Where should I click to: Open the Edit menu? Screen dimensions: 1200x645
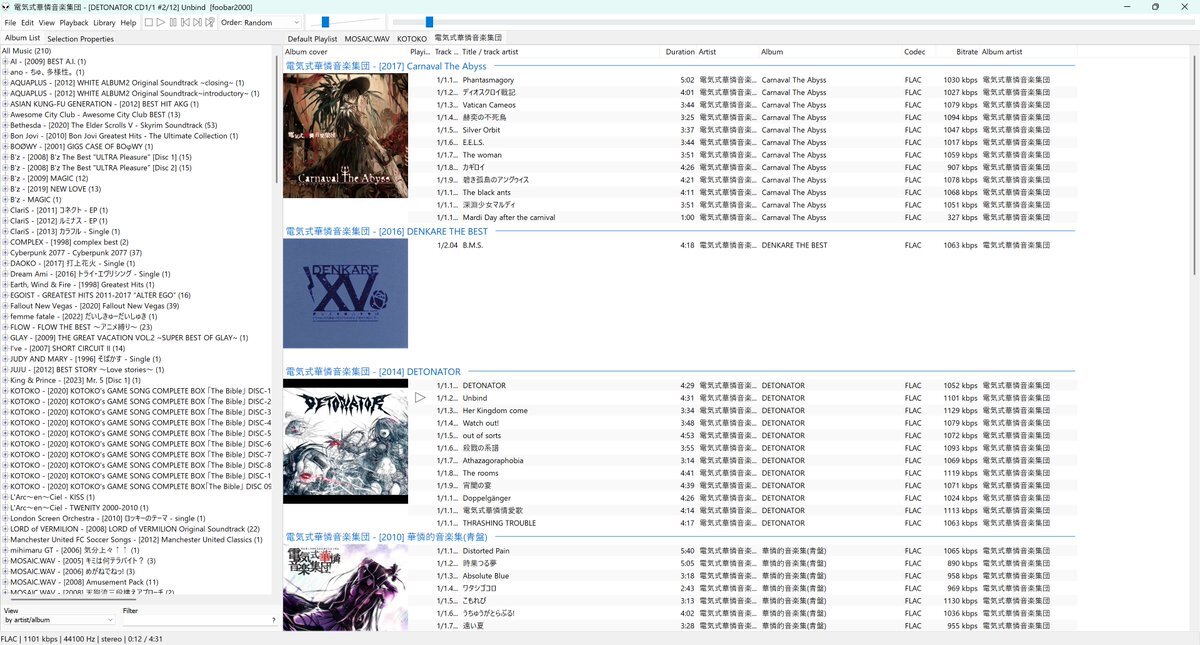[27, 22]
